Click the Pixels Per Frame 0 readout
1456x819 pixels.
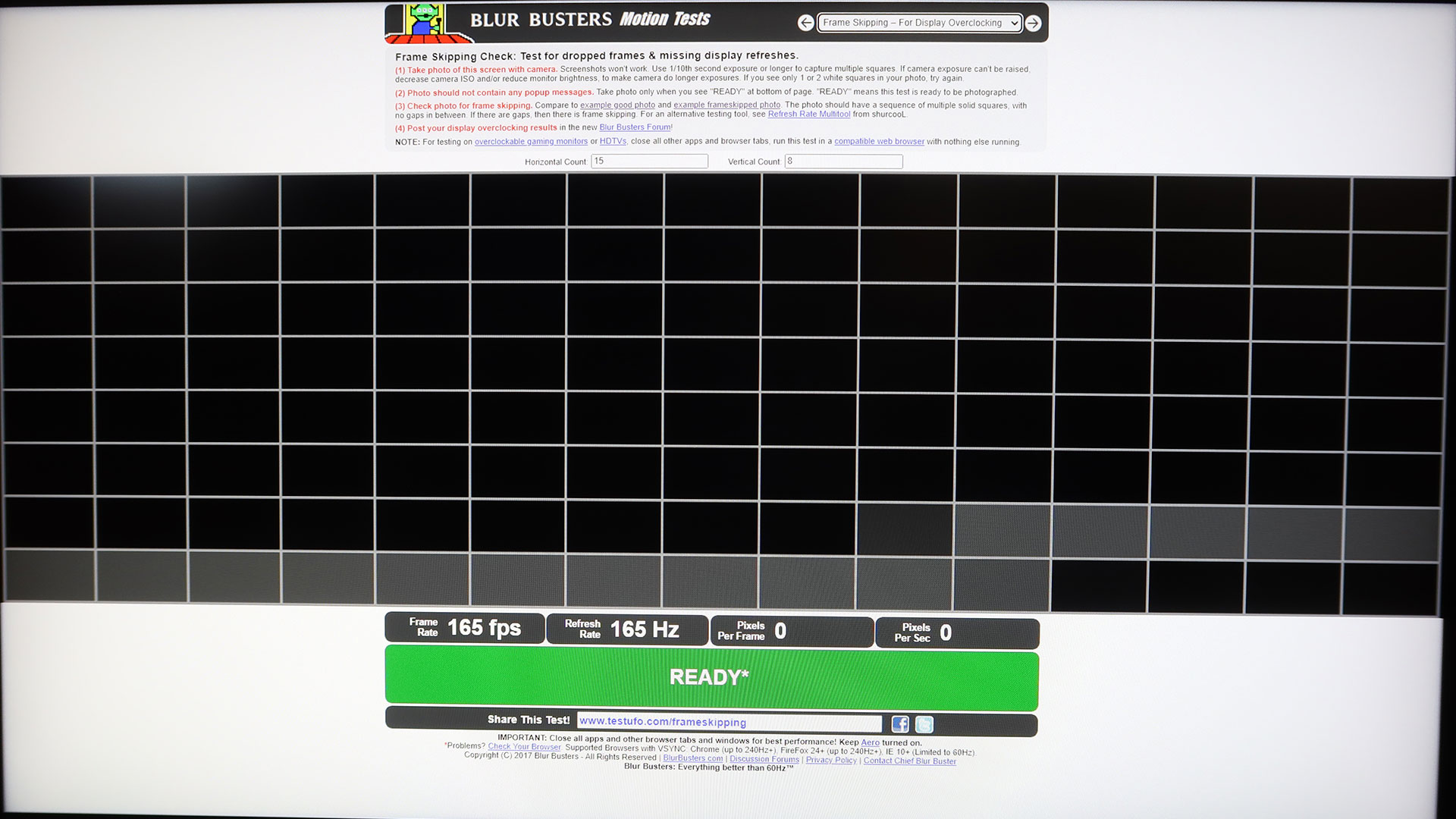pos(792,632)
